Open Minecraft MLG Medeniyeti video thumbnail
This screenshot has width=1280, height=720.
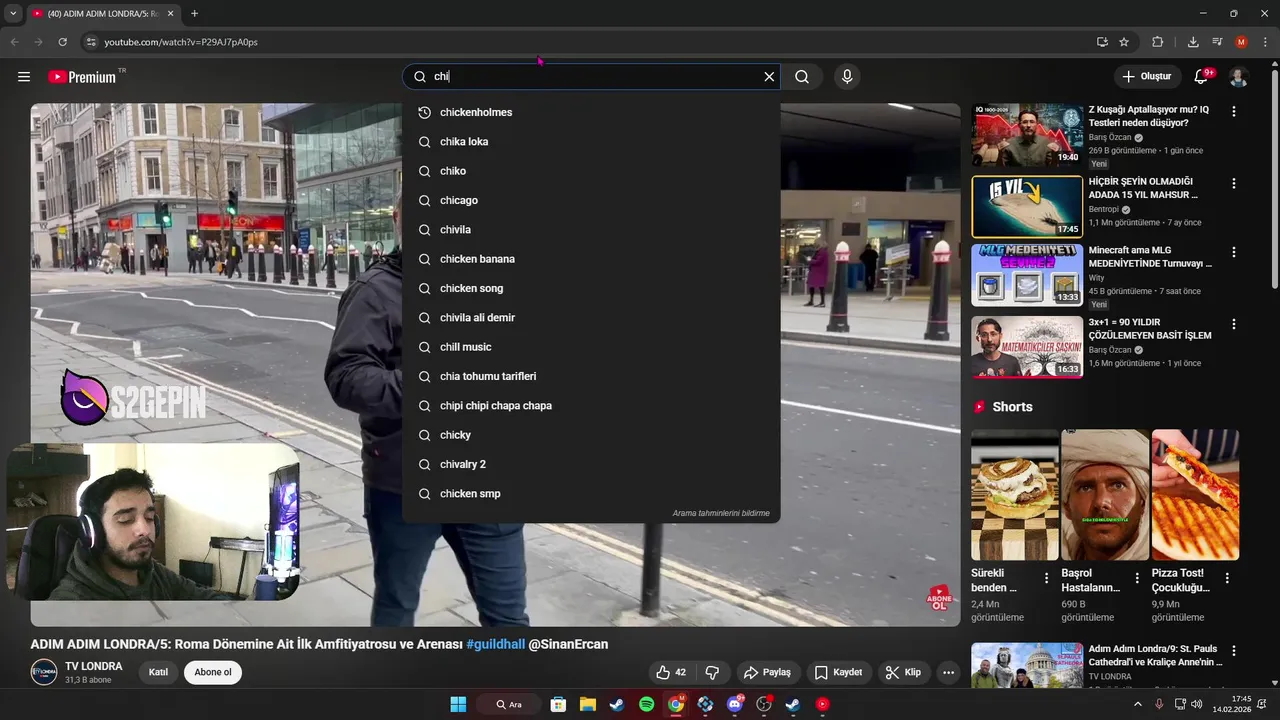1027,275
